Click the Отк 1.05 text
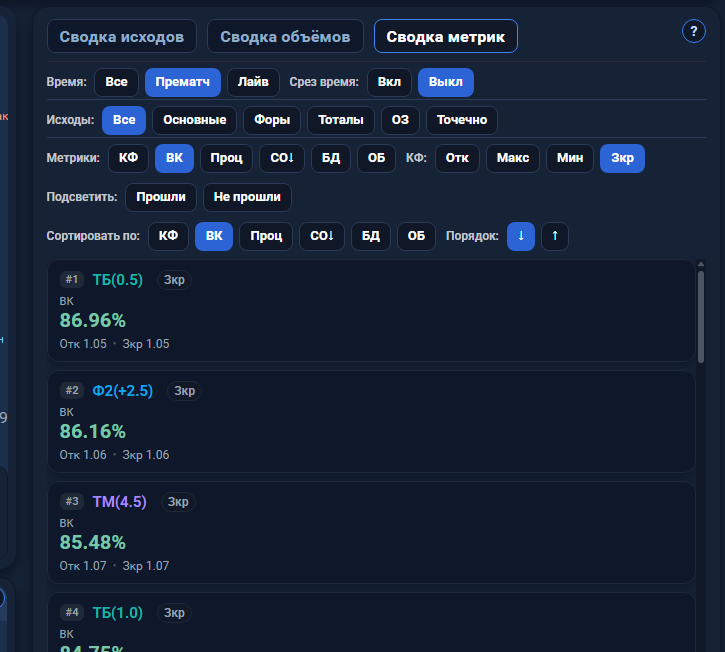The image size is (725, 652). 83,344
